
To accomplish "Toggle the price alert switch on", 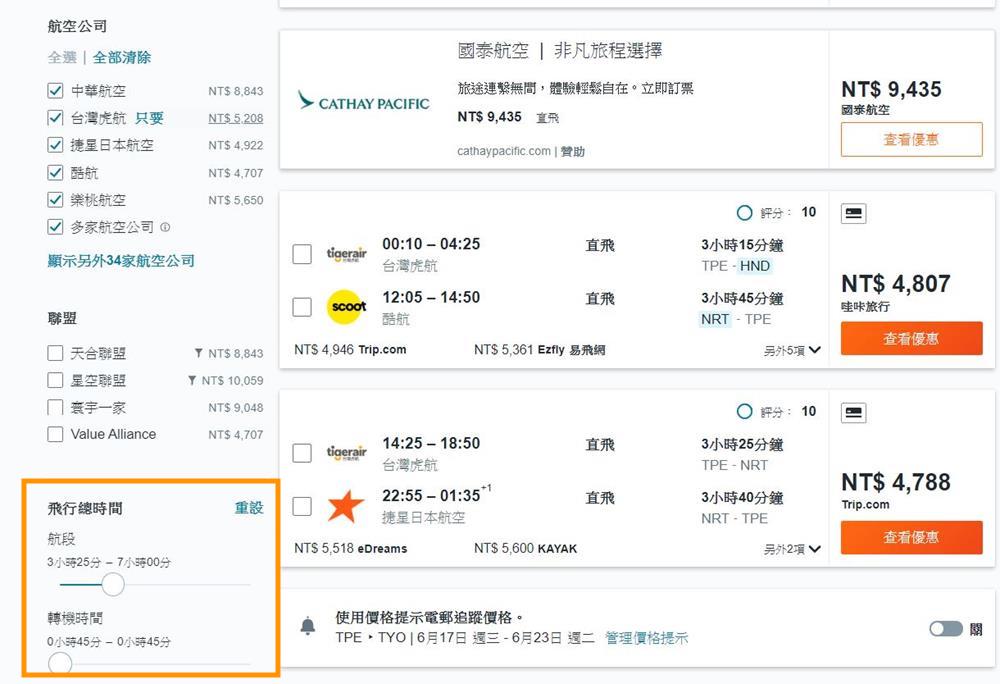I will tap(946, 629).
